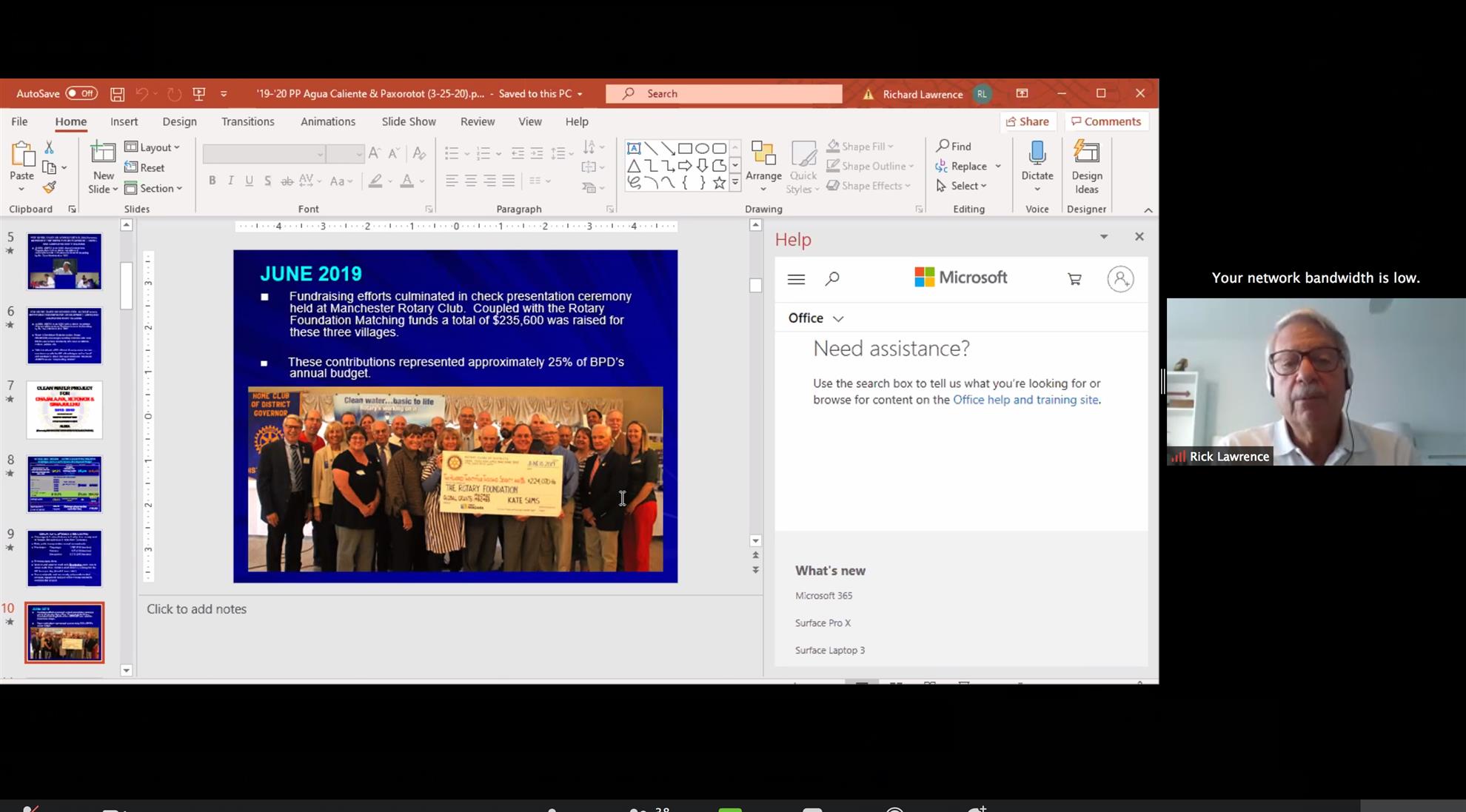
Task: Click the shopping cart icon in Help pane
Action: click(x=1074, y=279)
